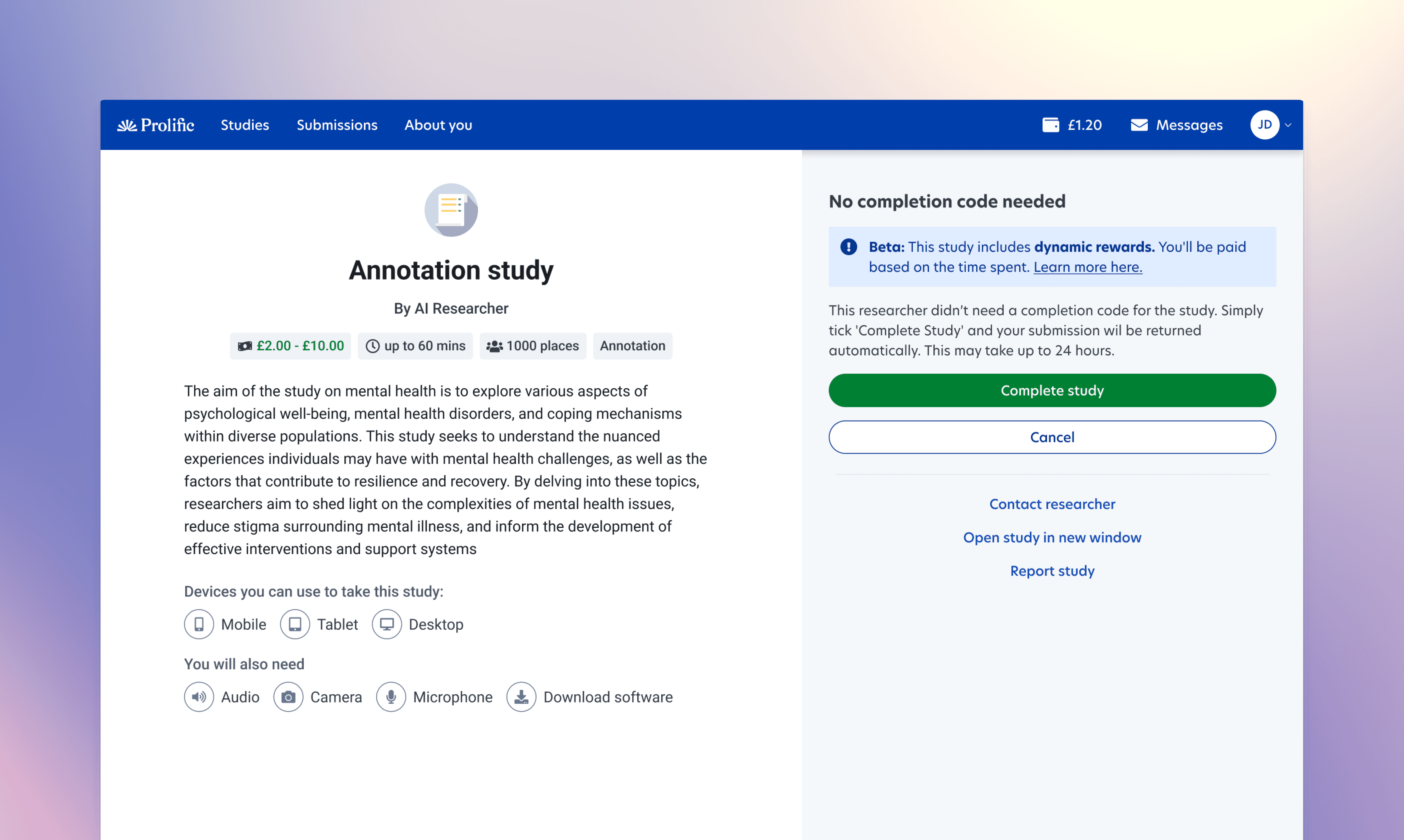1404x840 pixels.
Task: Open the Studies tab
Action: point(245,125)
